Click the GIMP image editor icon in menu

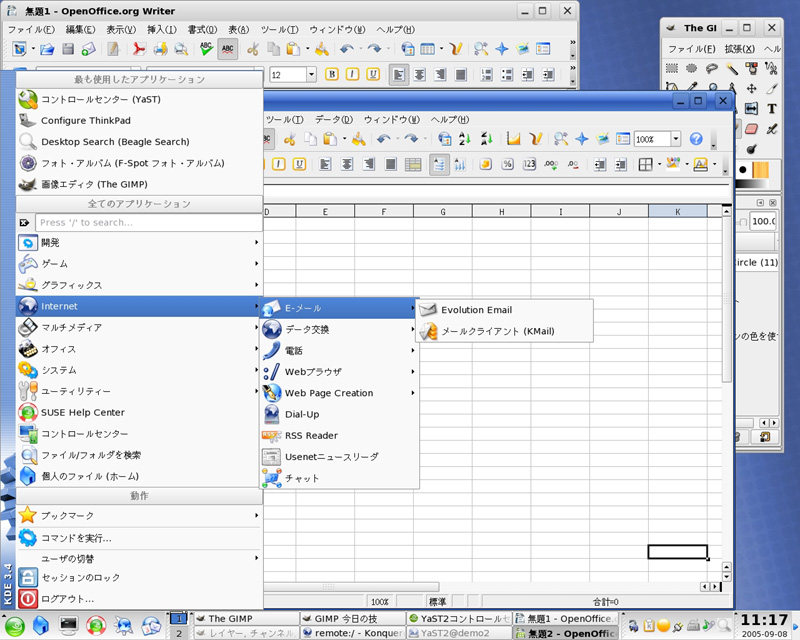pyautogui.click(x=28, y=184)
